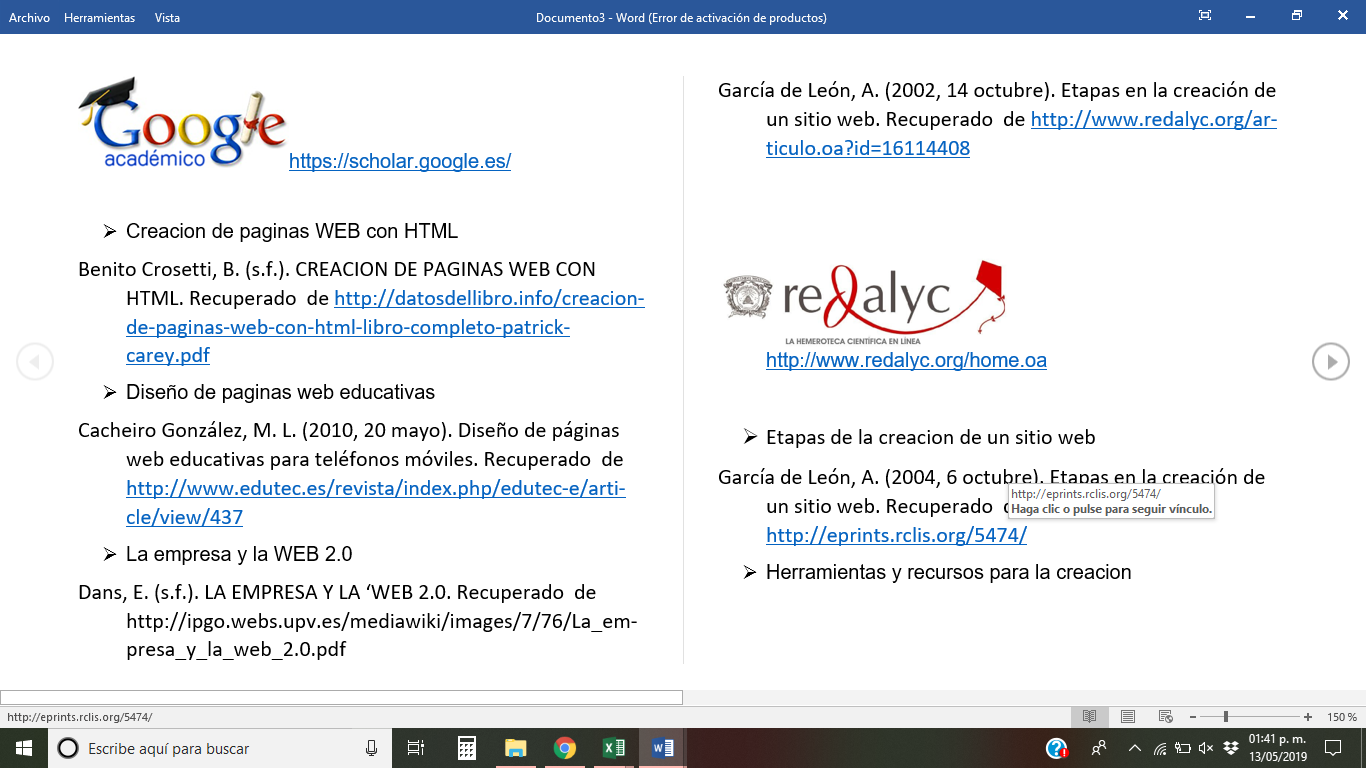
Task: Click the zoom out minus button
Action: pos(1193,717)
